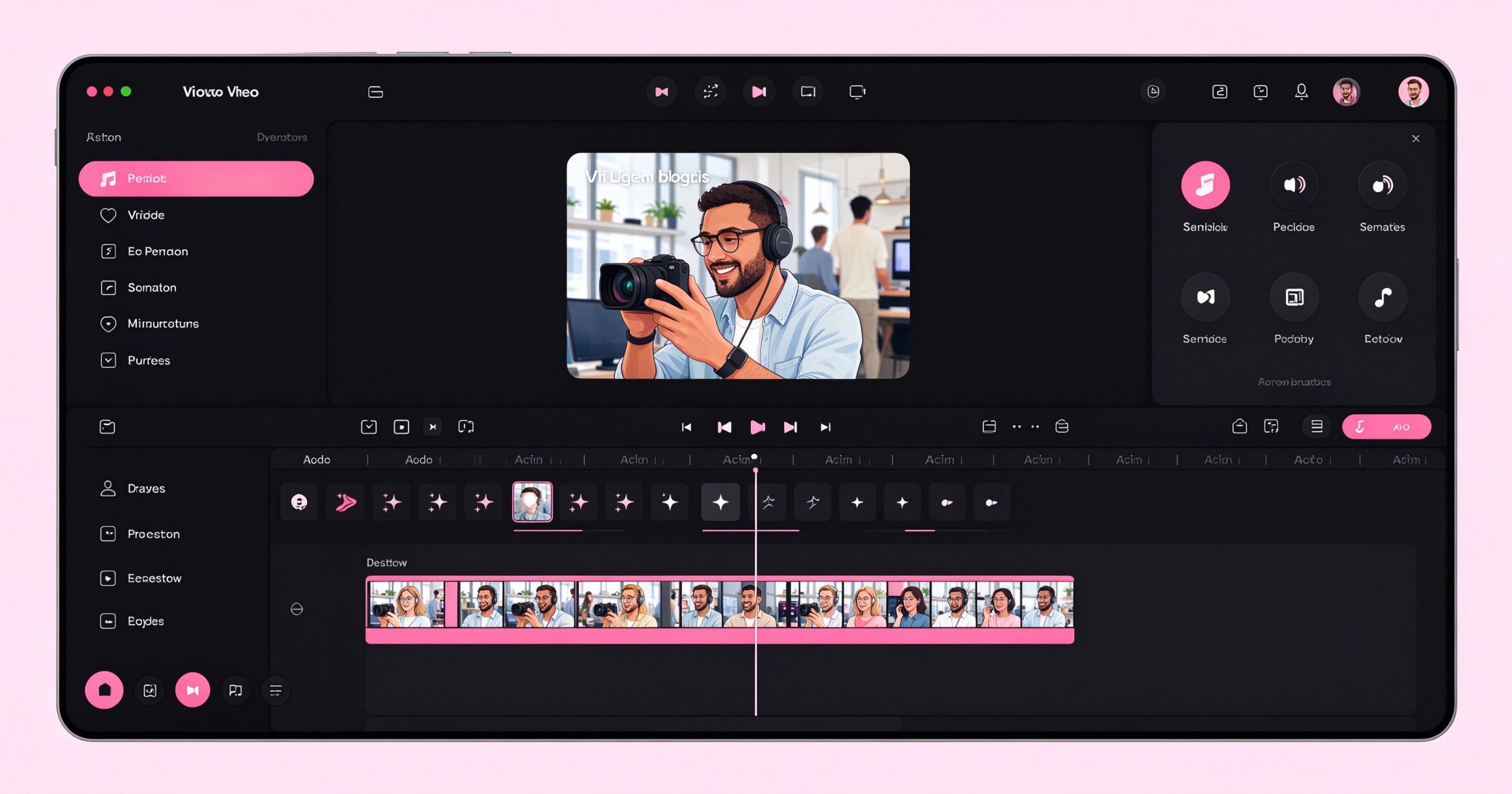Open Eo Penaon in the sidebar
Viewport: 1512px width, 794px height.
tap(158, 252)
